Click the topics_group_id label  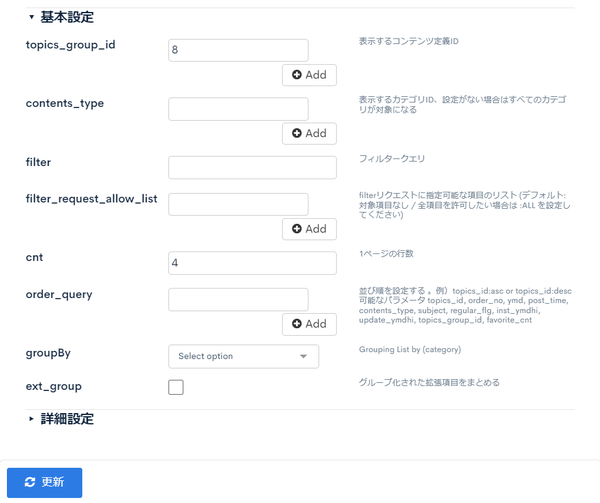[x=70, y=45]
